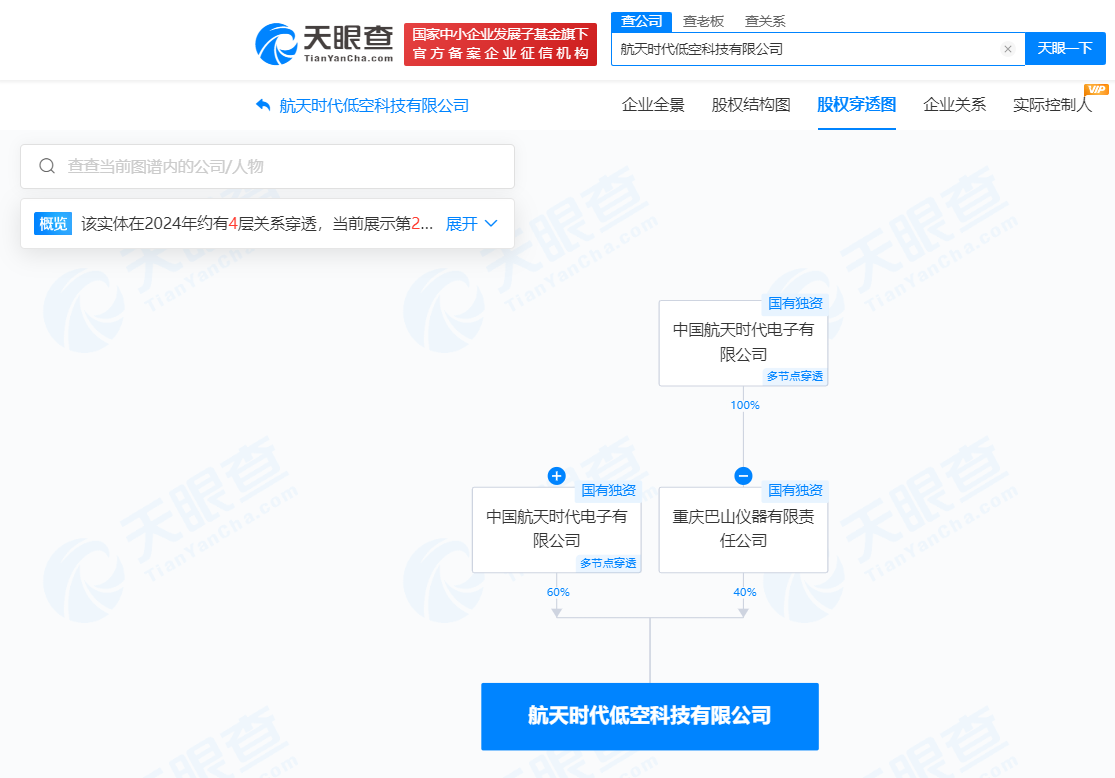Click the 40% ownership label
The width and height of the screenshot is (1115, 778).
(745, 592)
